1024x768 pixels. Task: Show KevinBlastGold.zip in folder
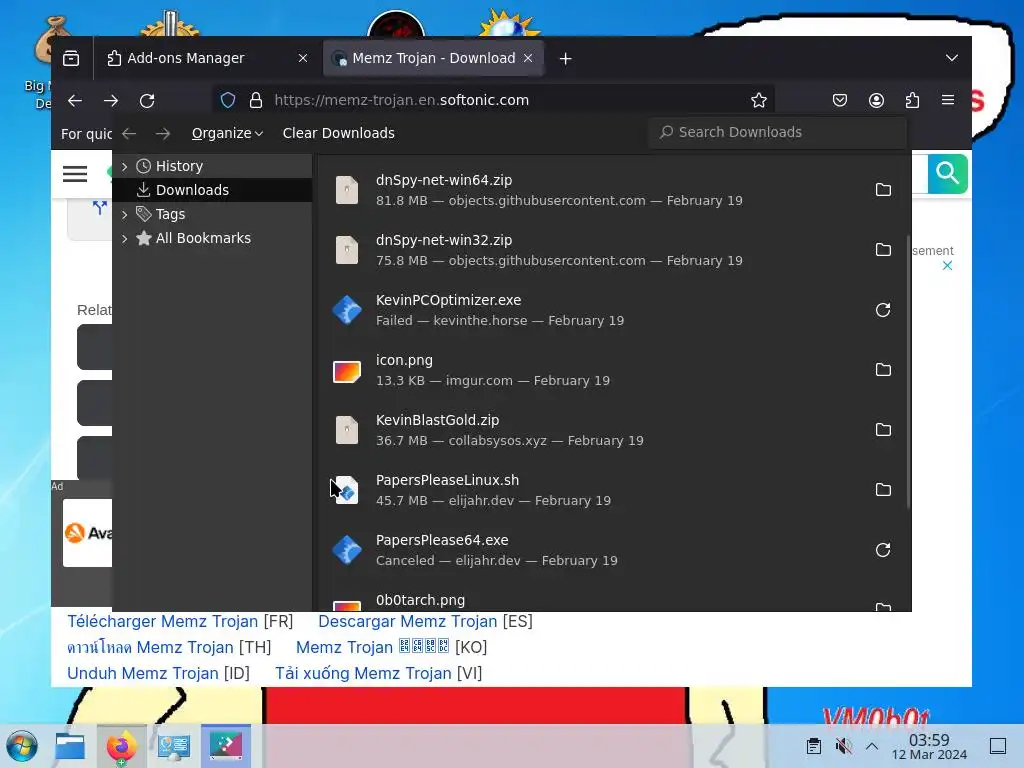coord(883,430)
